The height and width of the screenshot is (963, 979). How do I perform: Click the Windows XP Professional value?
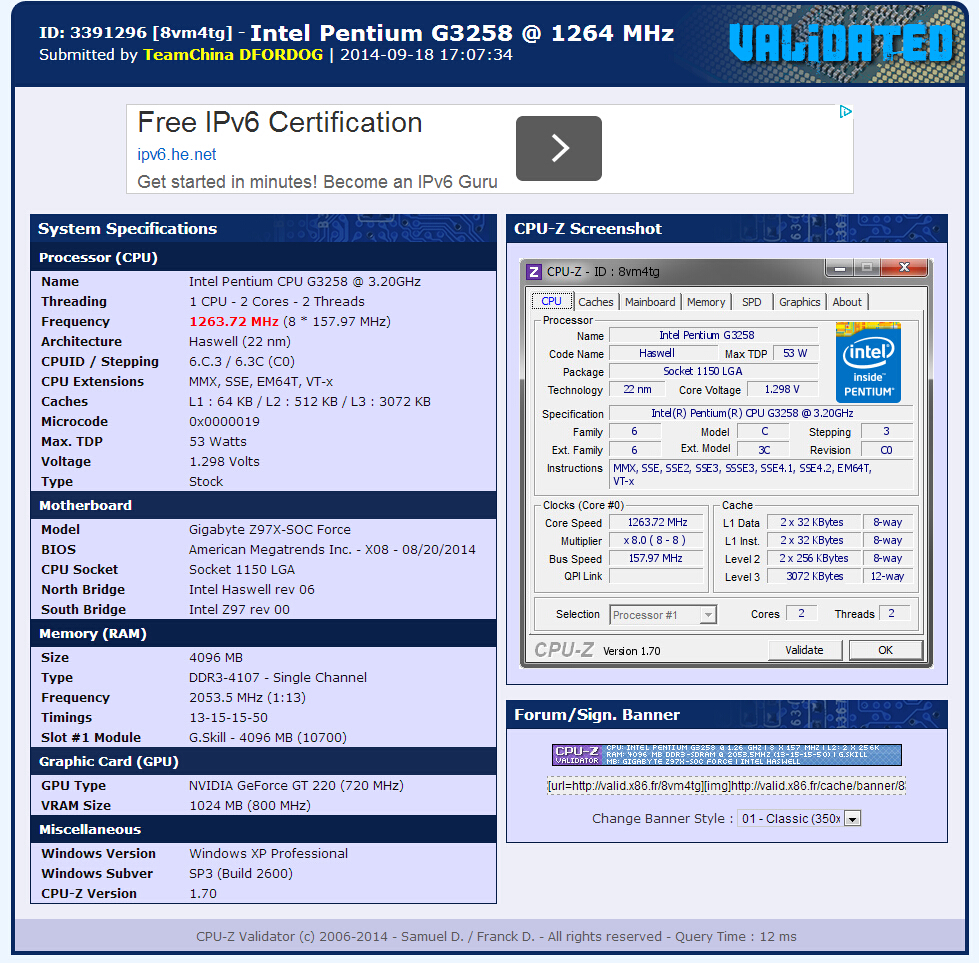[x=268, y=854]
